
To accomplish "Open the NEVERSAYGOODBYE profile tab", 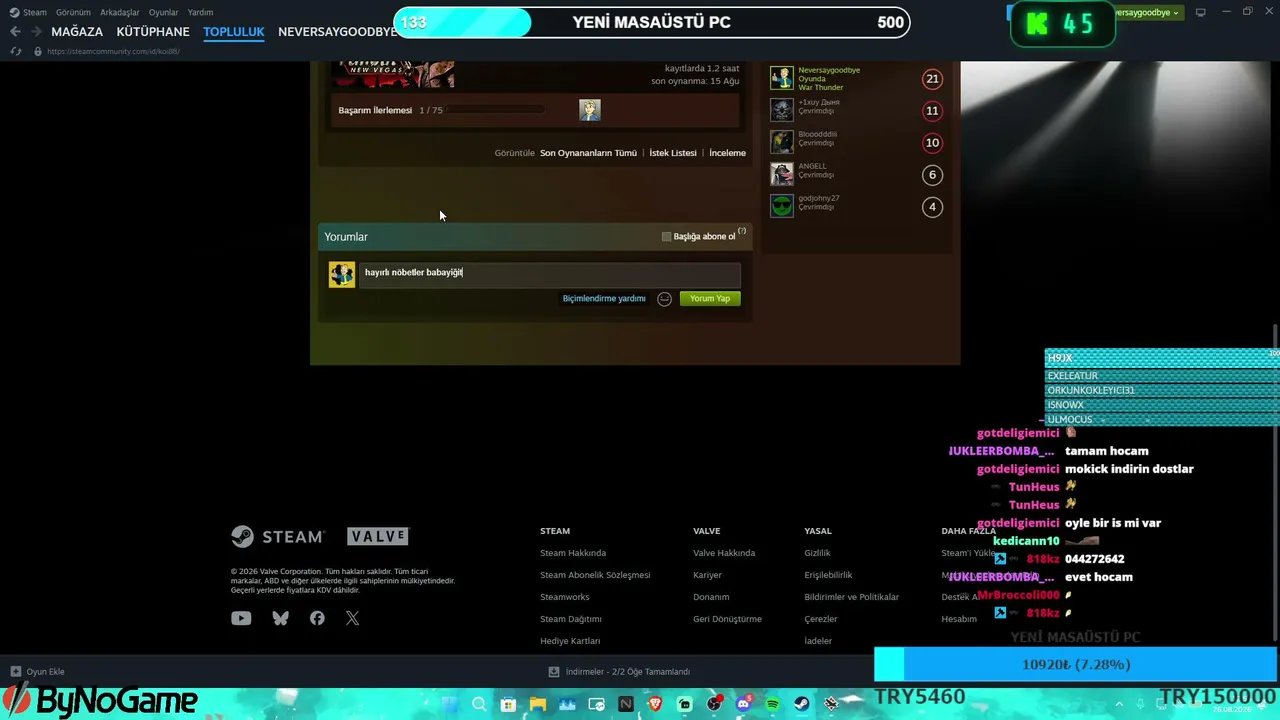I will click(338, 32).
